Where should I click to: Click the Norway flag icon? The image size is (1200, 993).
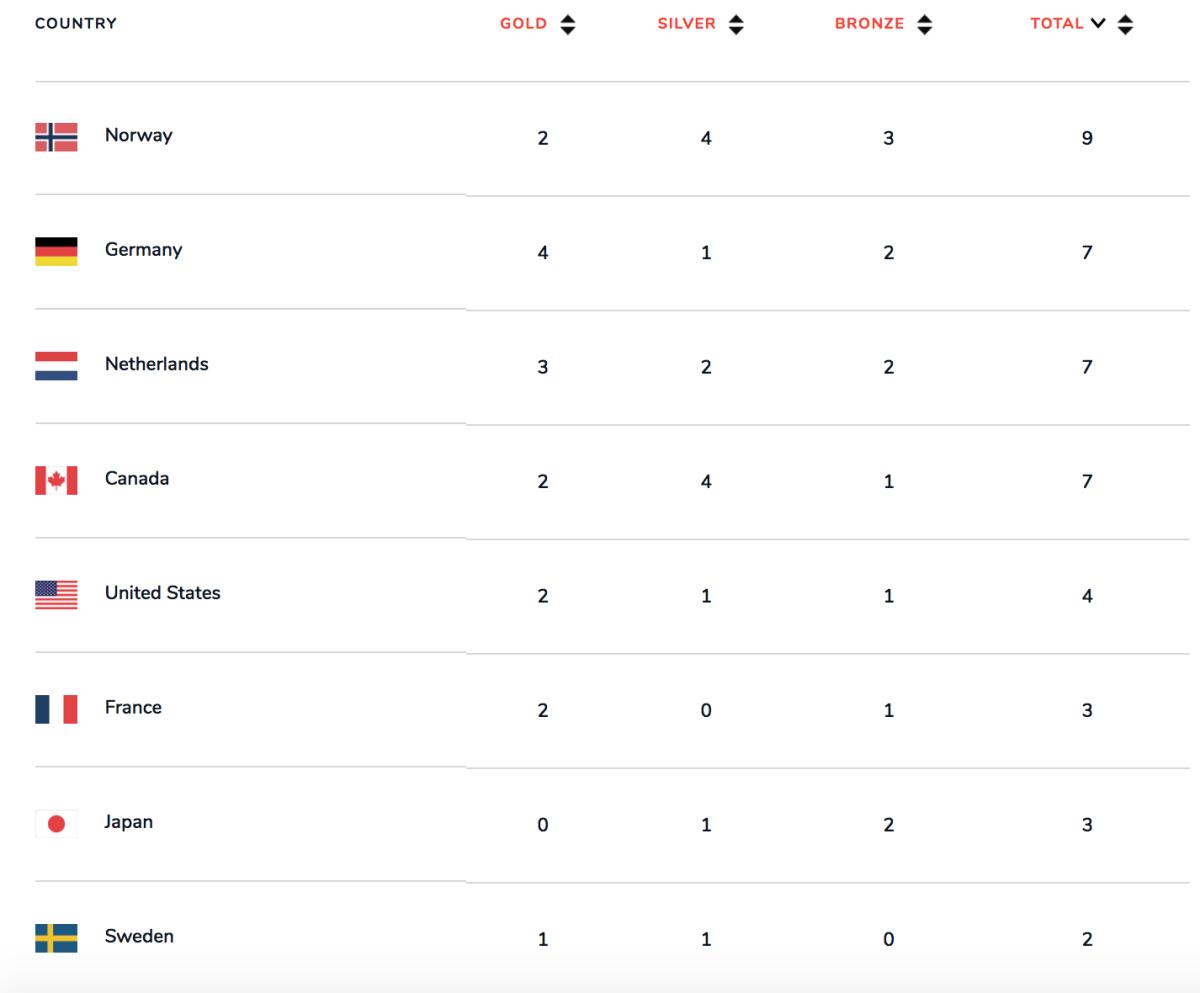pos(56,137)
